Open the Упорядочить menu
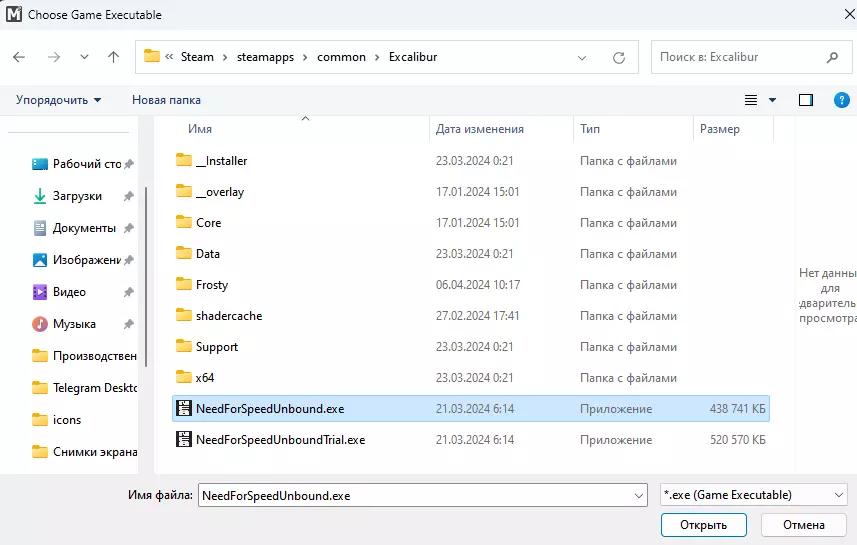Viewport: 857px width, 545px height. (x=58, y=100)
